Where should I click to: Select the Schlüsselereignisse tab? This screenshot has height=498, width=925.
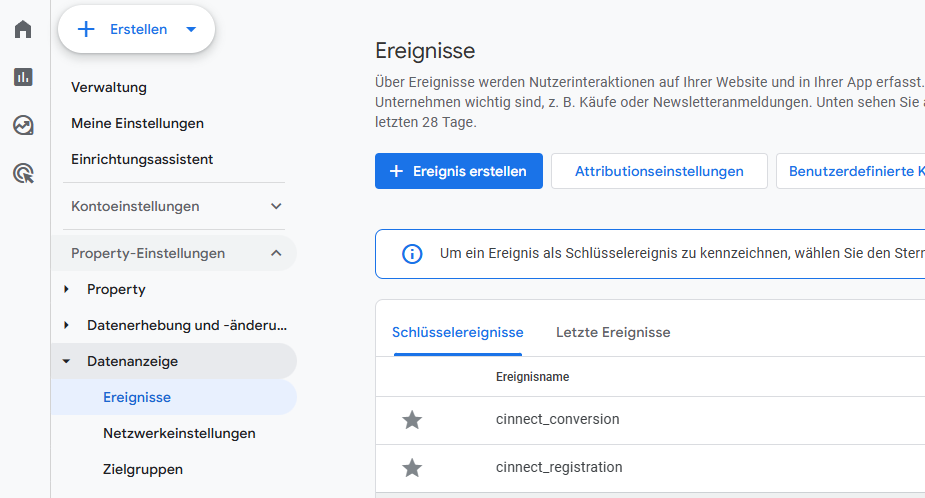click(457, 332)
